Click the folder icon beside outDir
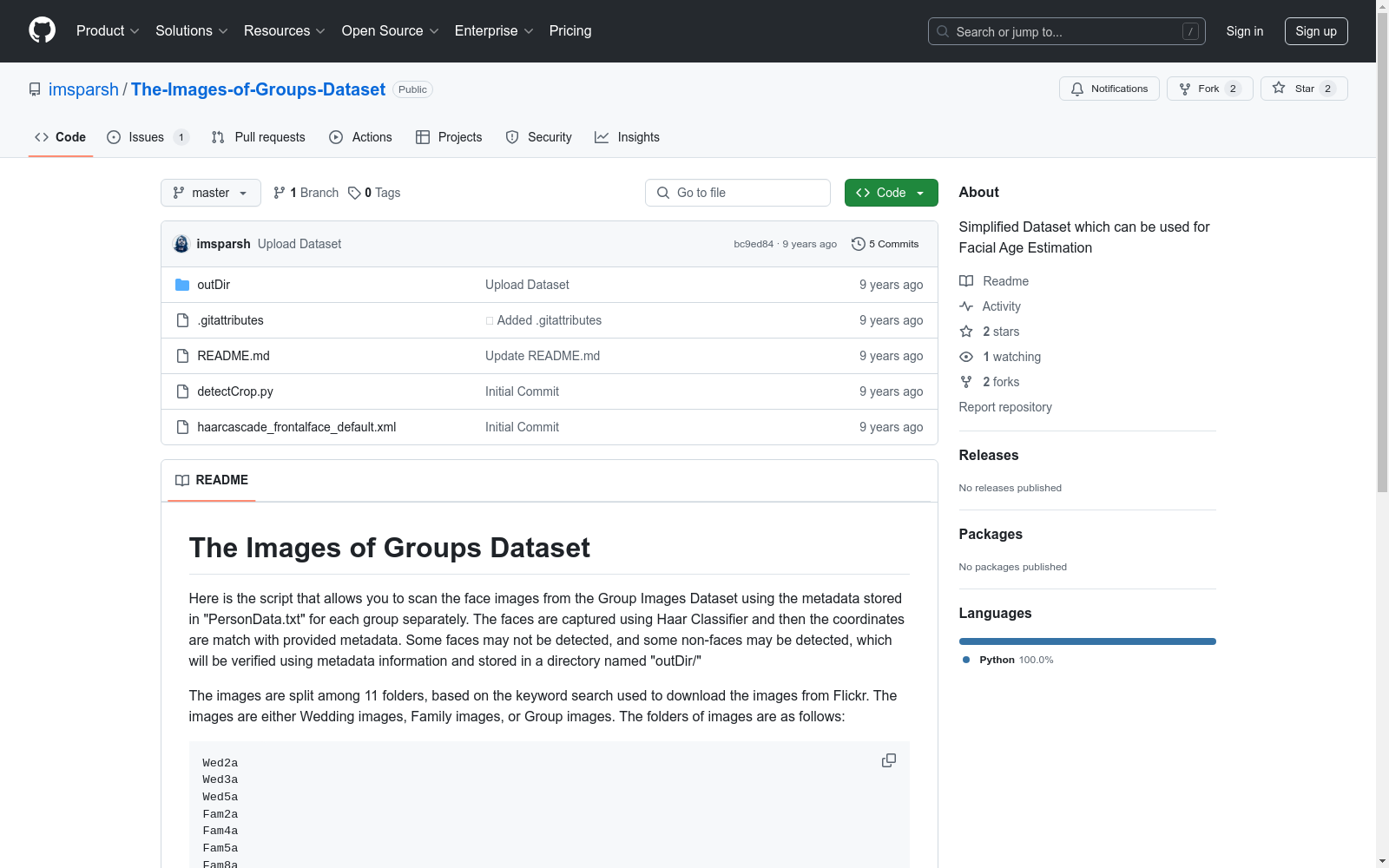1389x868 pixels. coord(182,285)
